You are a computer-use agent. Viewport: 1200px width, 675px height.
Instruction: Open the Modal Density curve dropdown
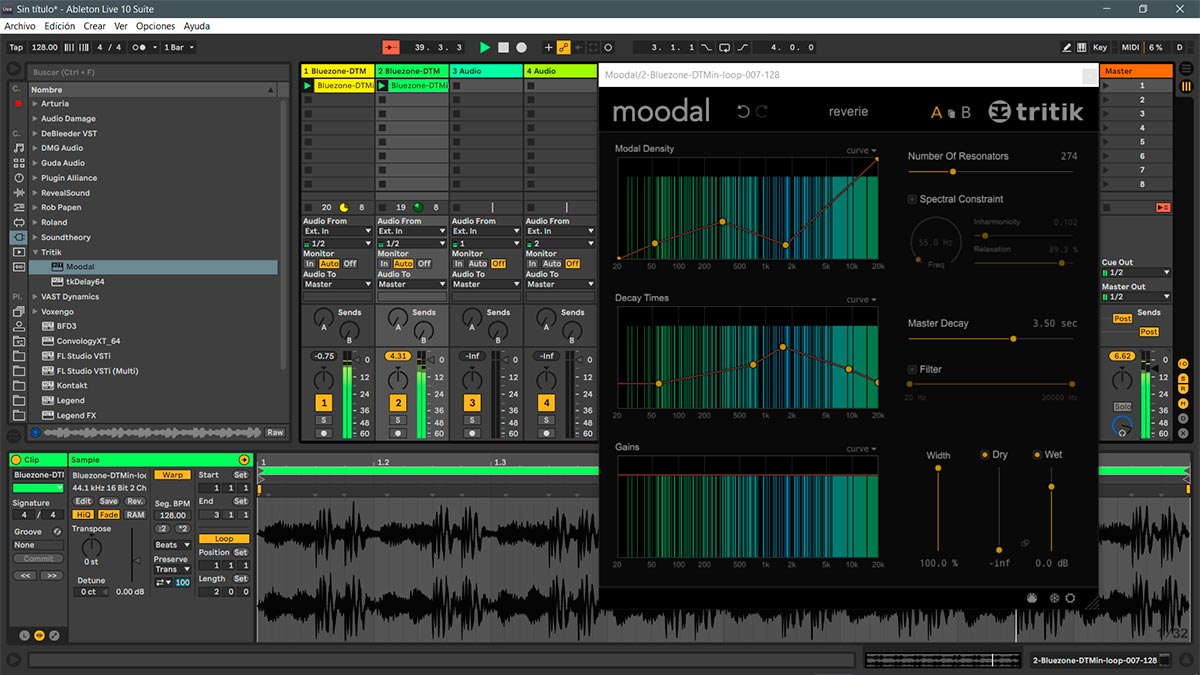point(860,150)
